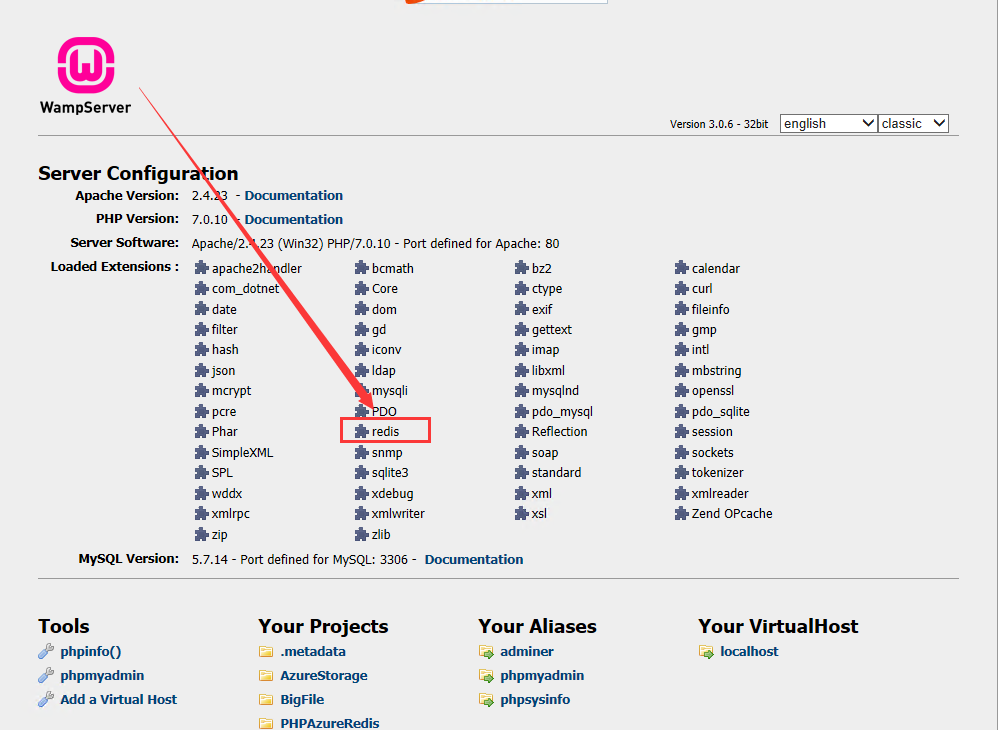Viewport: 998px width, 730px height.
Task: Open phpmyadmin under Tools
Action: pos(102,676)
